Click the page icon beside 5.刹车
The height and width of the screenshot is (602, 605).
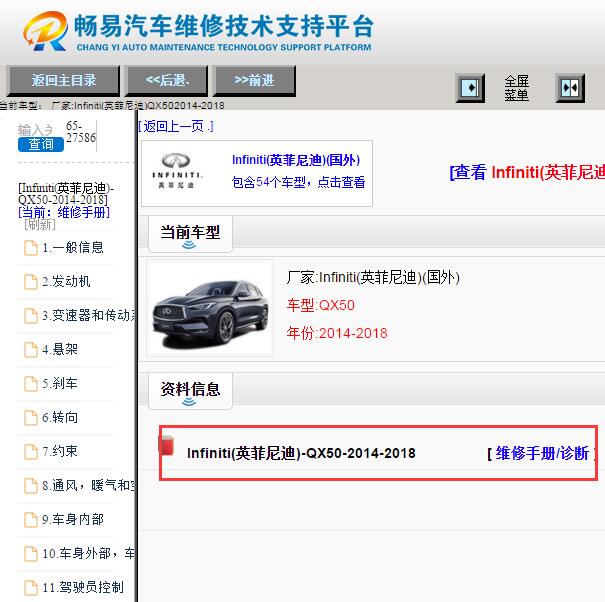pos(31,384)
